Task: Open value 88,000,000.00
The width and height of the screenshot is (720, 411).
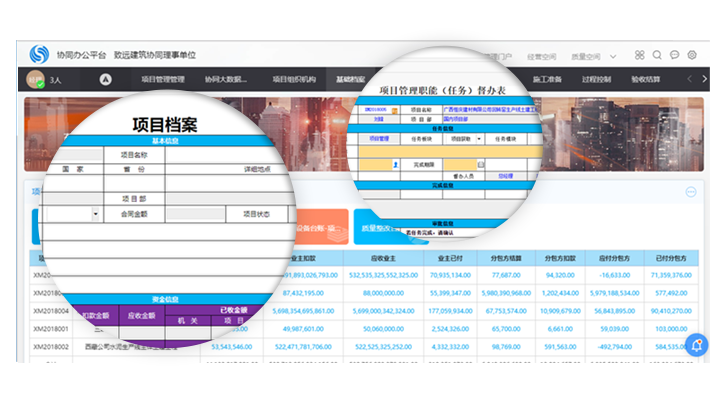Action: tap(383, 293)
